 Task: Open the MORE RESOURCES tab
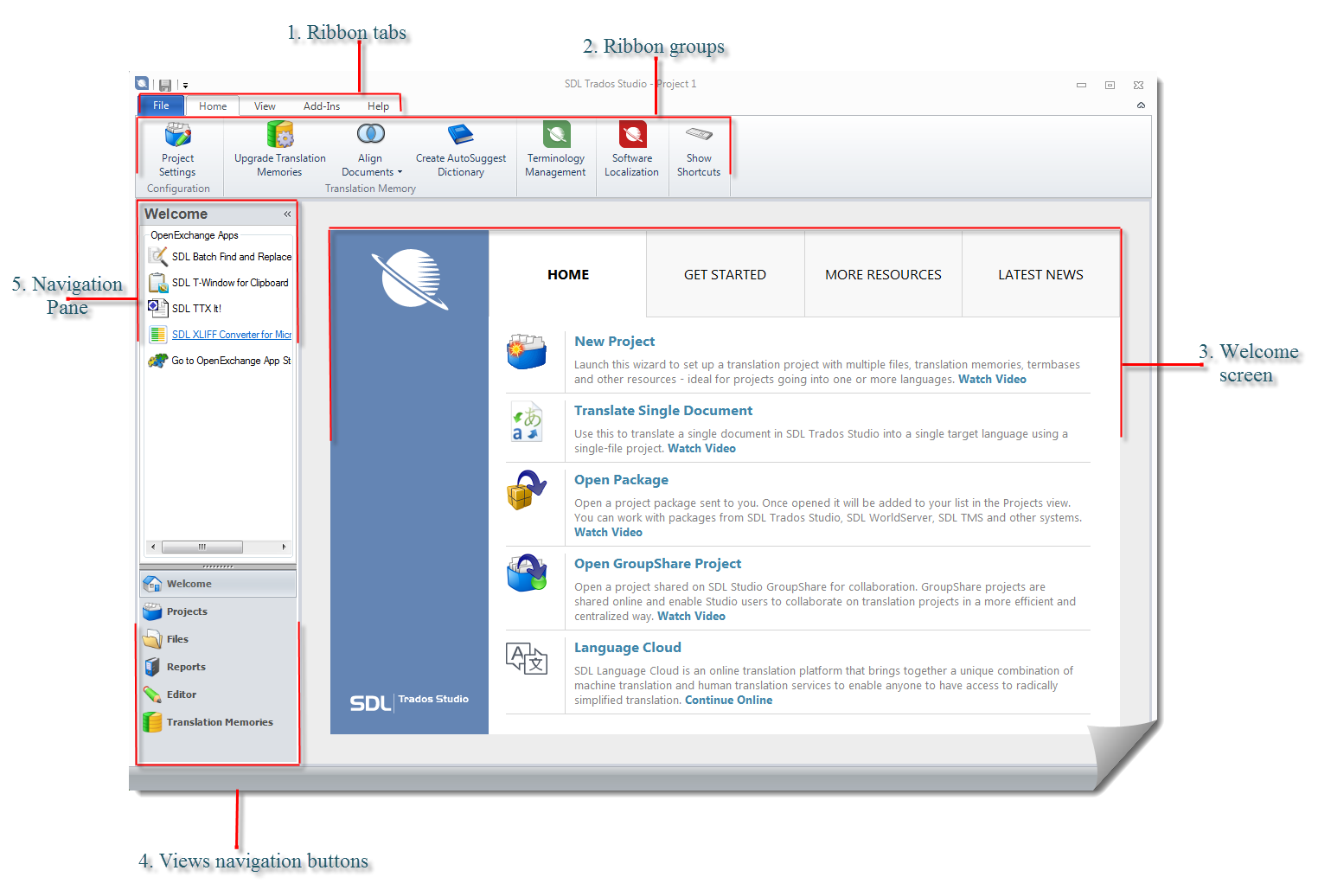pyautogui.click(x=883, y=275)
